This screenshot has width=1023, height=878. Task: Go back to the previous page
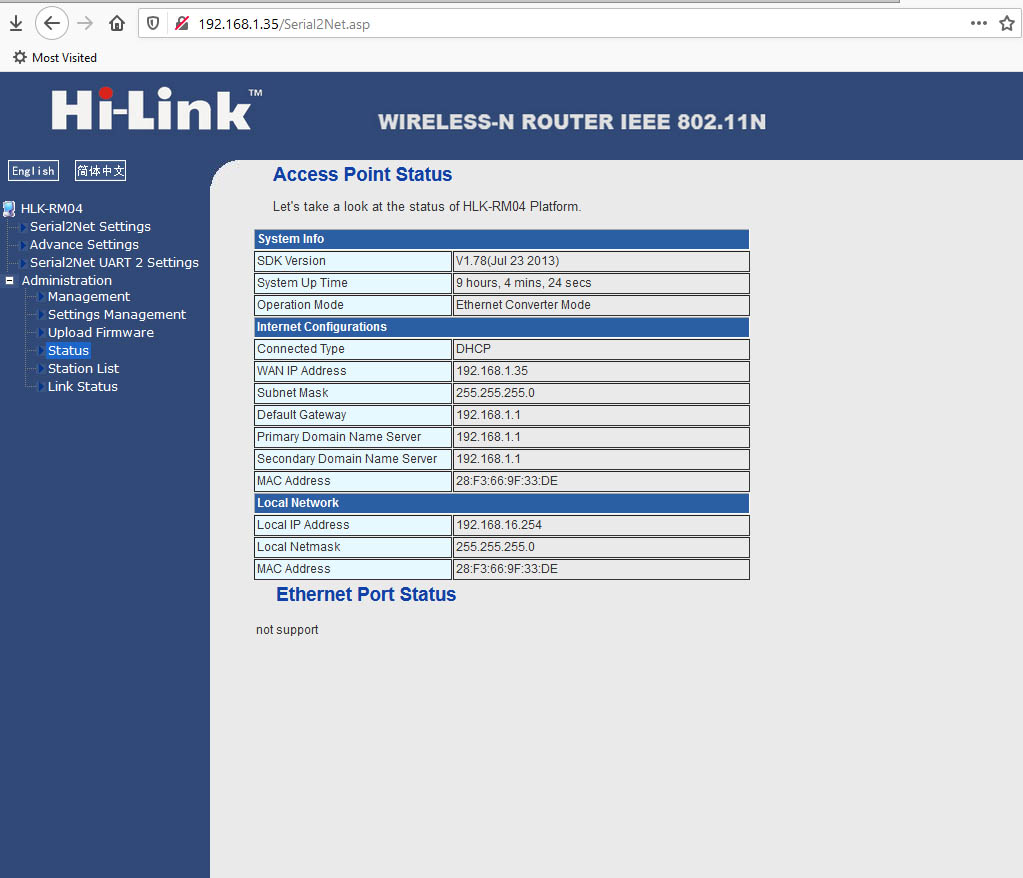pyautogui.click(x=52, y=24)
